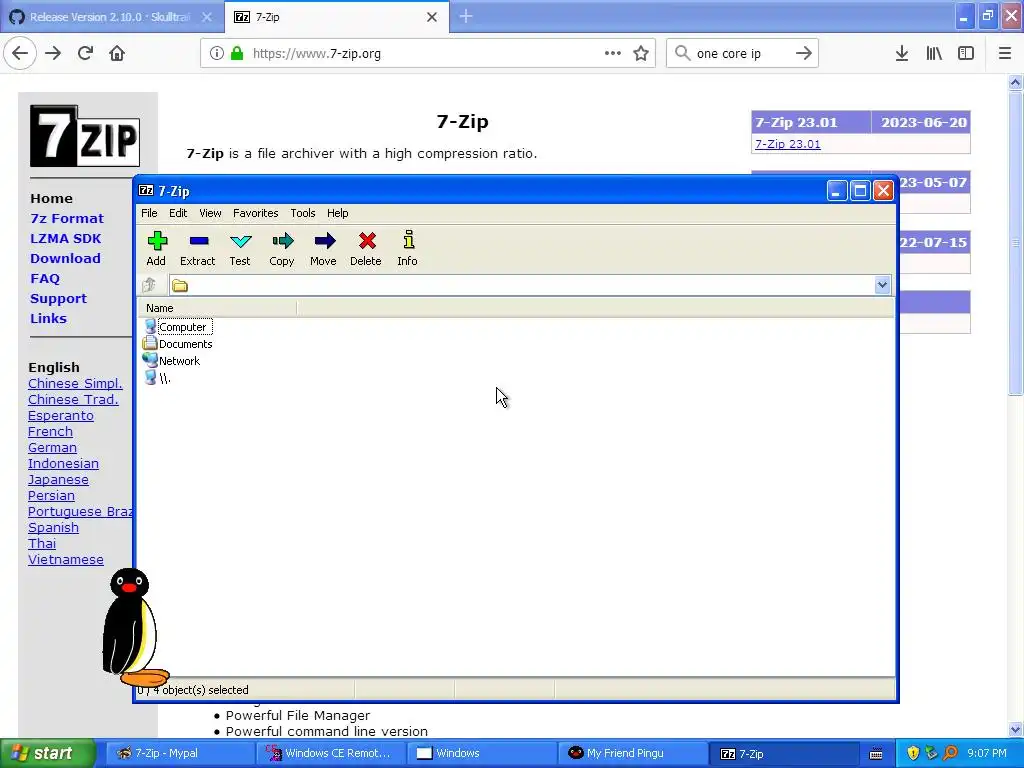Switch the site to Vietnamese
Viewport: 1024px width, 768px height.
tap(65, 559)
